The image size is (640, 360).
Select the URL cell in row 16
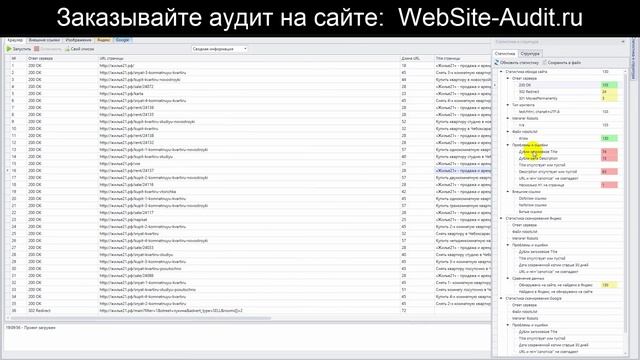(x=249, y=171)
